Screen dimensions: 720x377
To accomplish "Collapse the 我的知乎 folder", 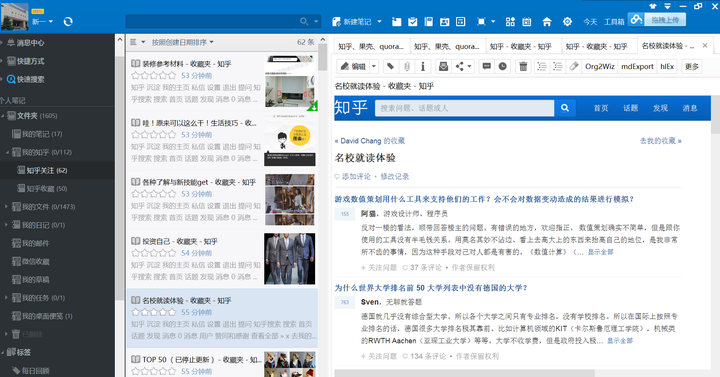I will click(x=7, y=152).
